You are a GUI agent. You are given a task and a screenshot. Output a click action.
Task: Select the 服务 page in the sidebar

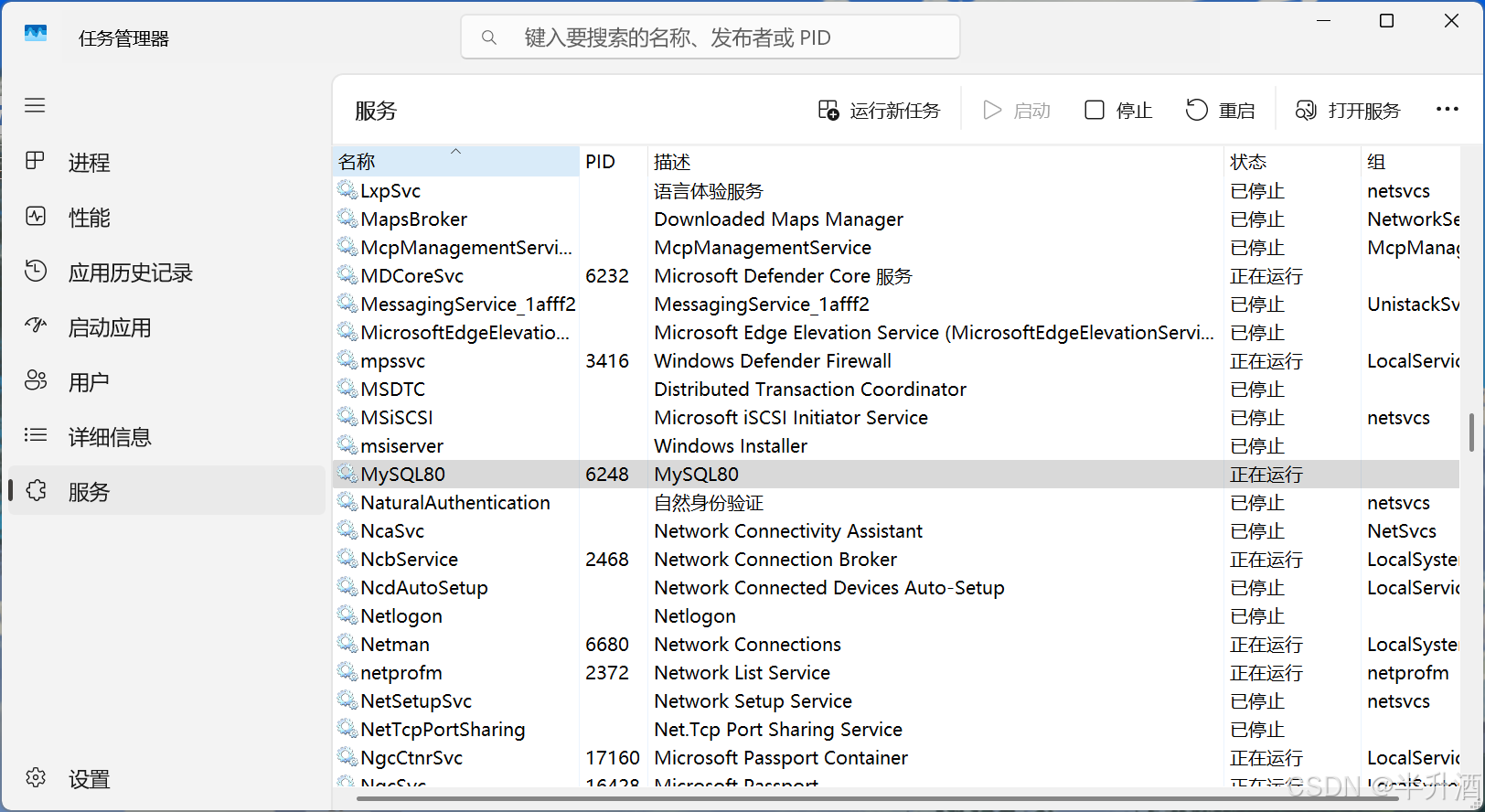(x=166, y=492)
